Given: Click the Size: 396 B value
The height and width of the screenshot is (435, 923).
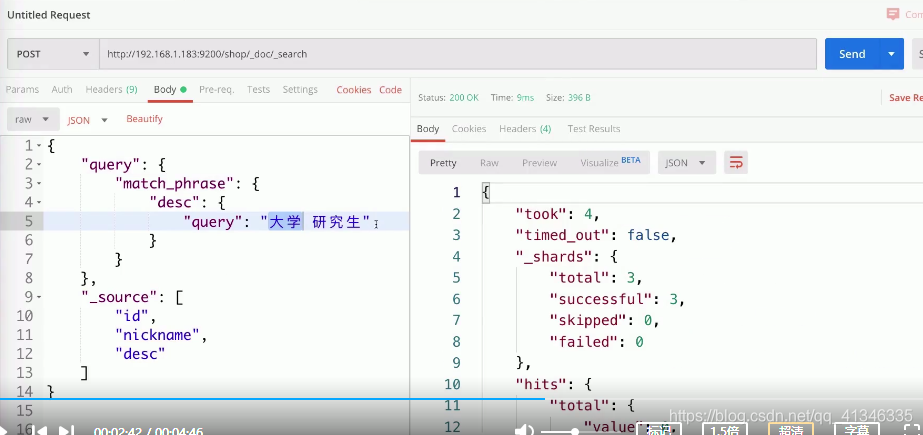Looking at the screenshot, I should click(x=568, y=98).
